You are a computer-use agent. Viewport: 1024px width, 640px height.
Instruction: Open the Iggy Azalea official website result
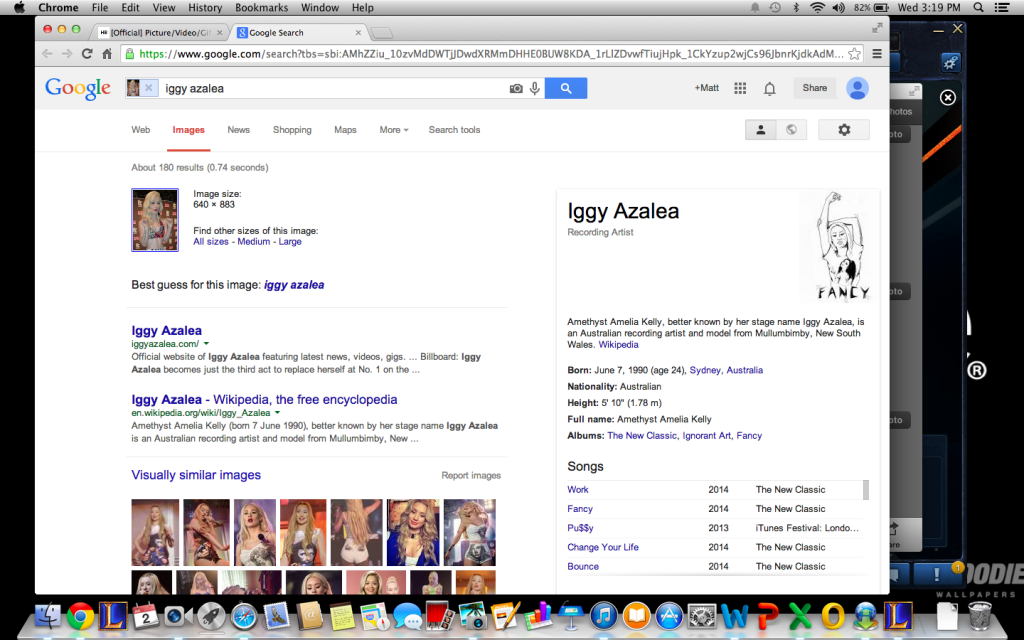[167, 330]
